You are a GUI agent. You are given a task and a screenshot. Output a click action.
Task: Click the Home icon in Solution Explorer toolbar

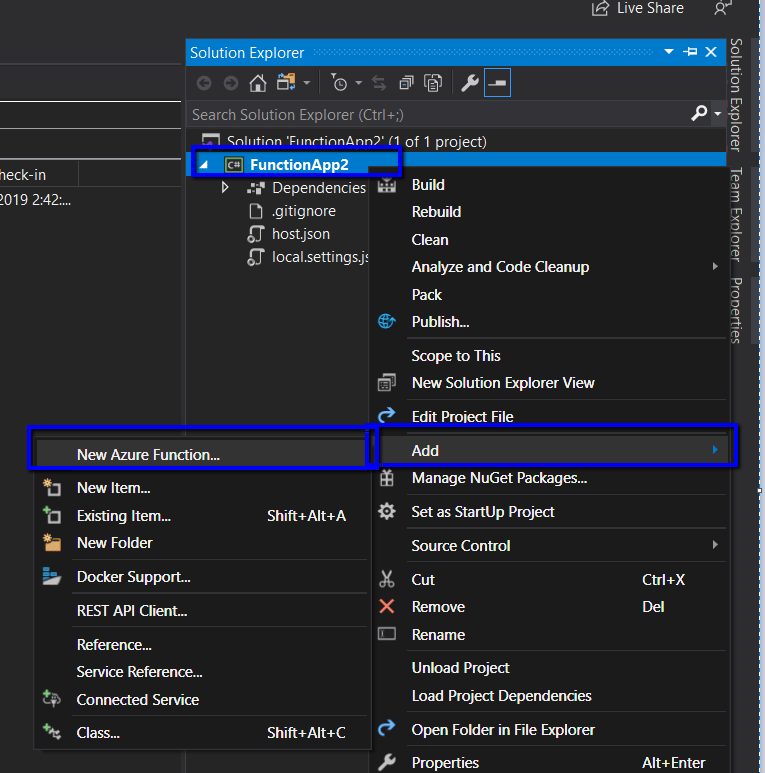click(x=258, y=83)
